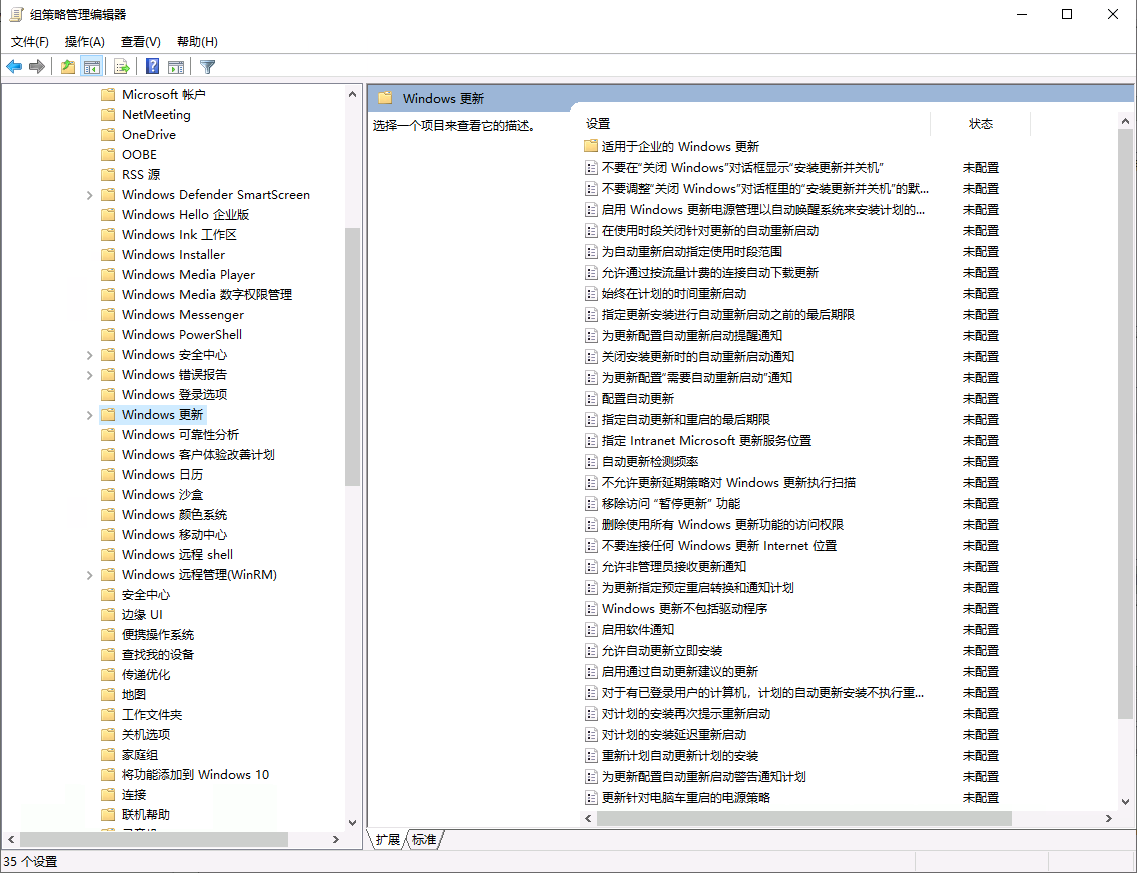Toggle Show/Hide Action Pane icon
The image size is (1137, 873).
point(175,67)
